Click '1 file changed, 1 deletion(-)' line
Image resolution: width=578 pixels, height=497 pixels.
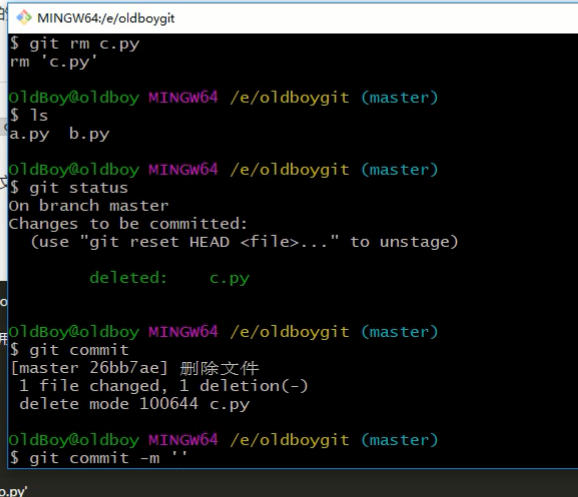pos(164,386)
